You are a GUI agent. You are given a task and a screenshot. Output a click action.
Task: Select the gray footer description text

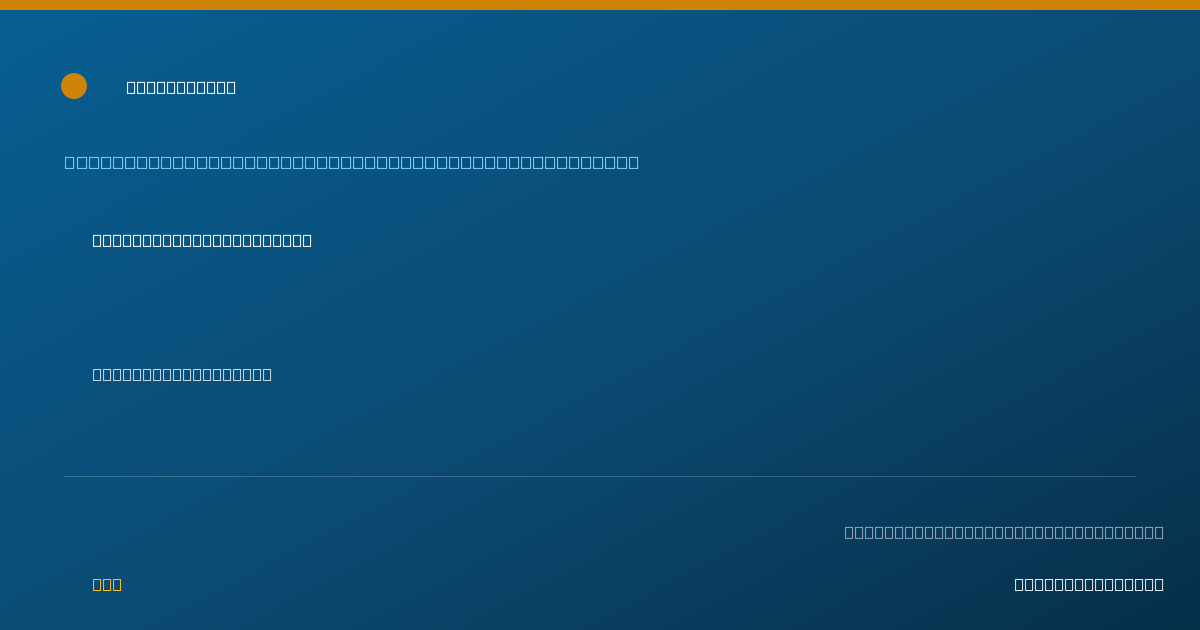pyautogui.click(x=1004, y=532)
